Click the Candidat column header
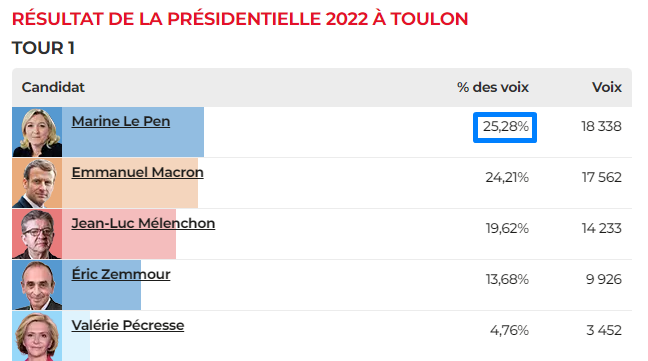The width and height of the screenshot is (648, 361). 53,88
